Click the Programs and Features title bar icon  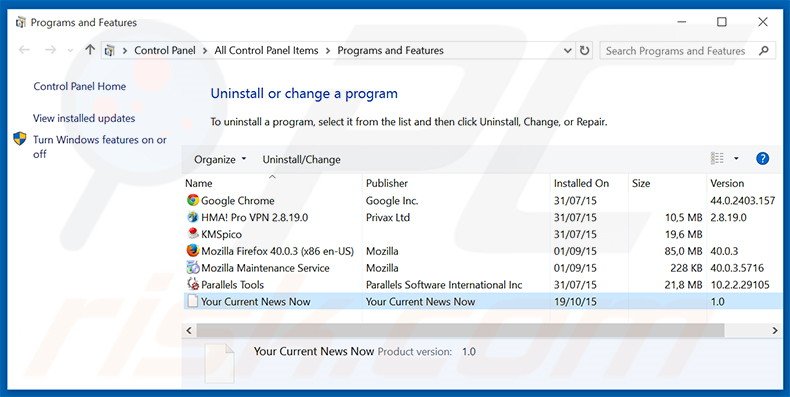[20, 22]
